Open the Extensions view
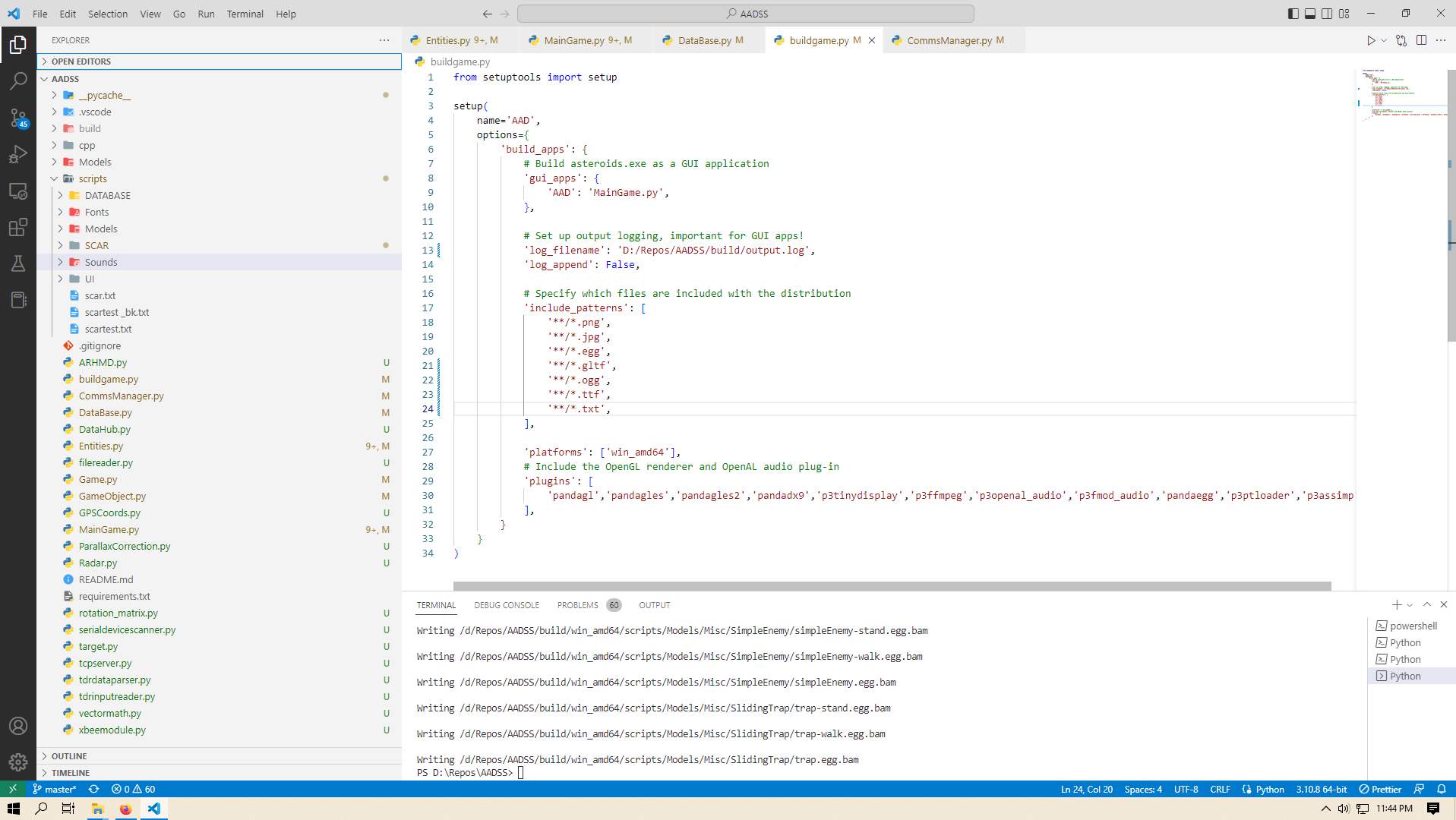 click(x=18, y=227)
